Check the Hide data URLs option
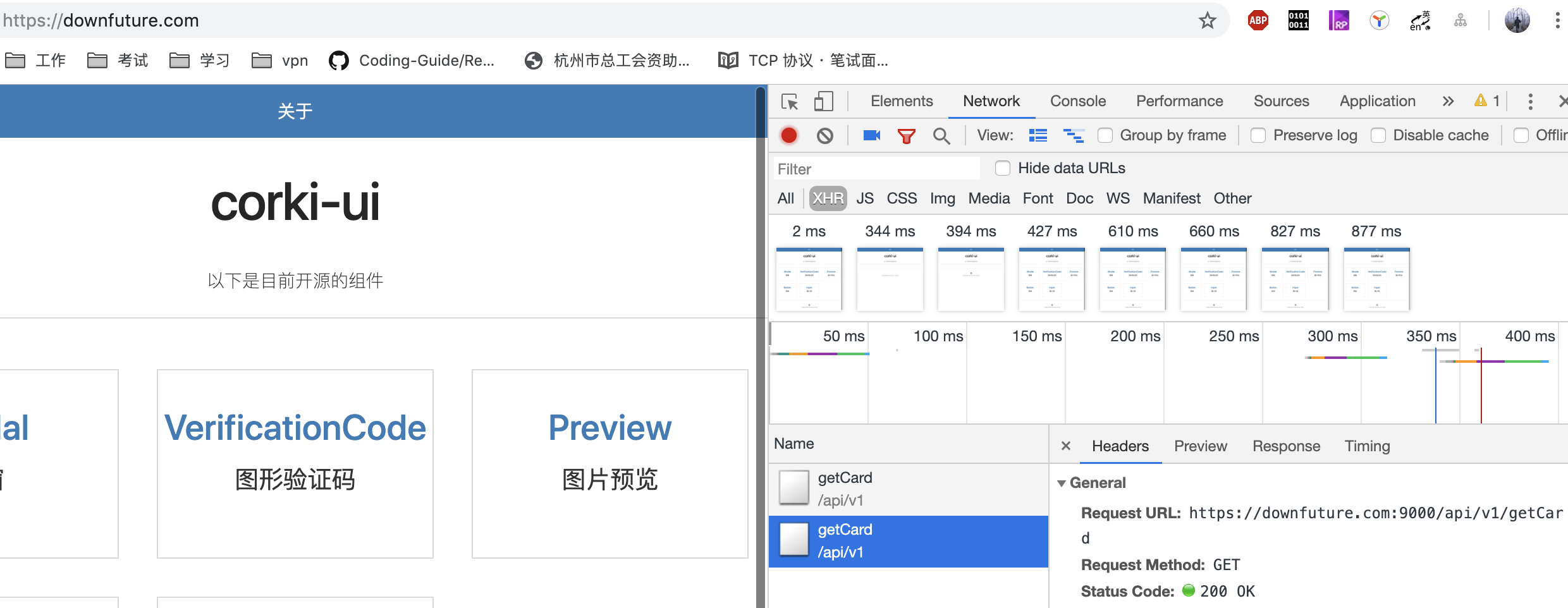The width and height of the screenshot is (1568, 608). (1003, 168)
